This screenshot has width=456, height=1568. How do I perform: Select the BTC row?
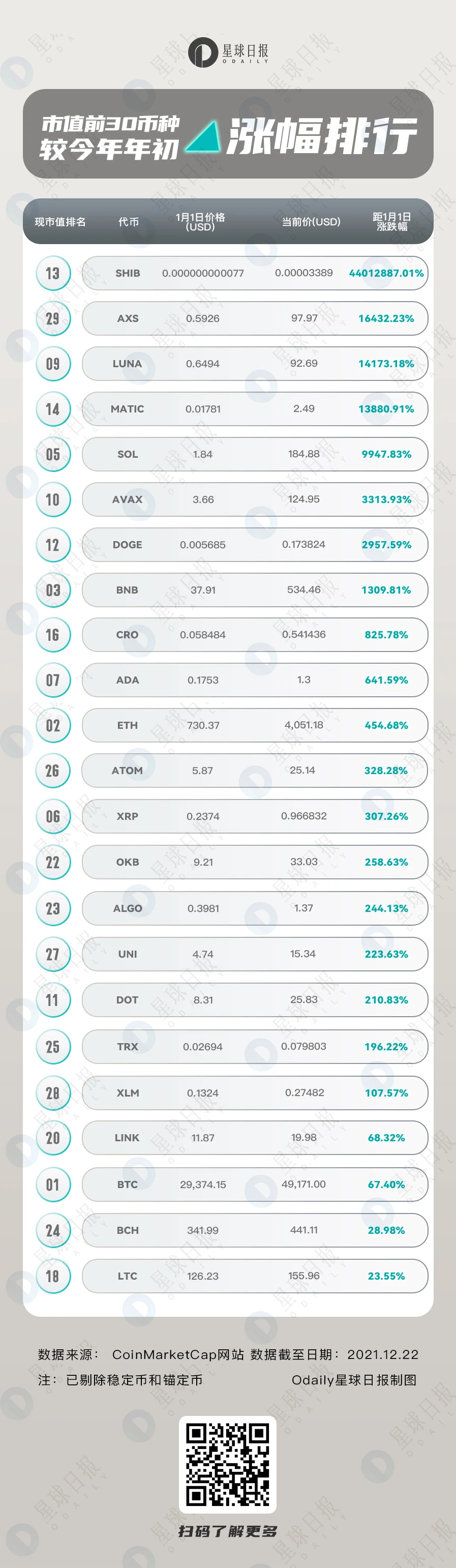point(255,1185)
